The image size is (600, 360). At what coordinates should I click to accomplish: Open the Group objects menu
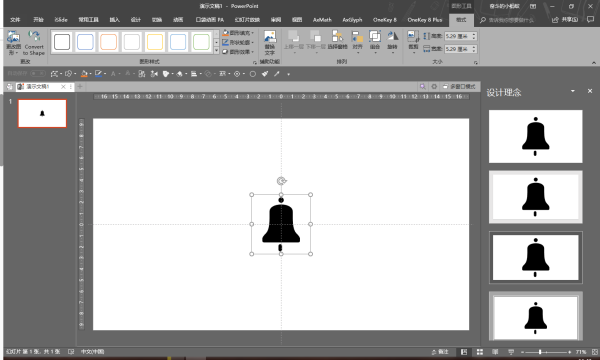(x=375, y=41)
